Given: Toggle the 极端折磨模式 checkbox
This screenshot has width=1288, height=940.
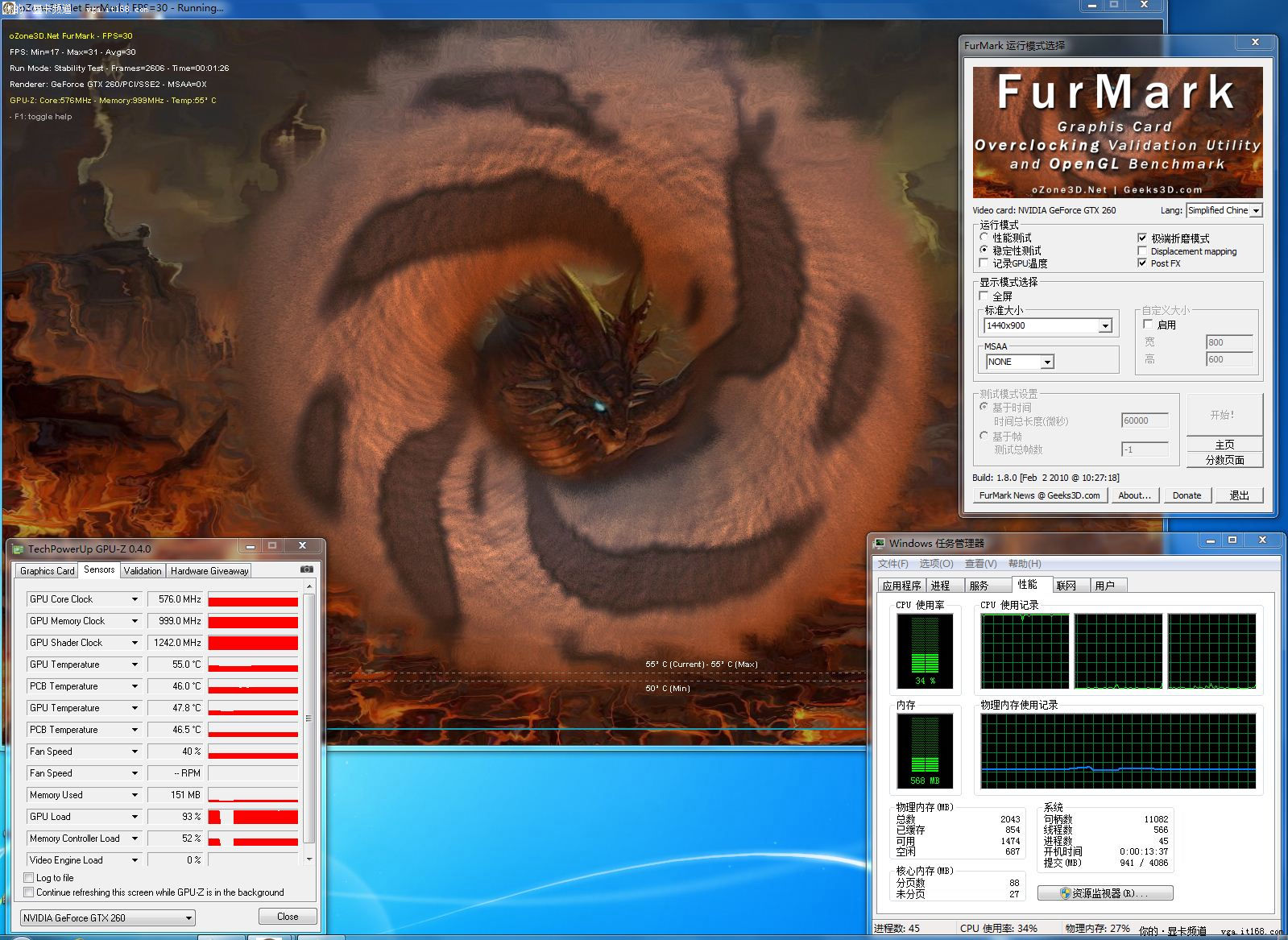Looking at the screenshot, I should (x=1142, y=238).
